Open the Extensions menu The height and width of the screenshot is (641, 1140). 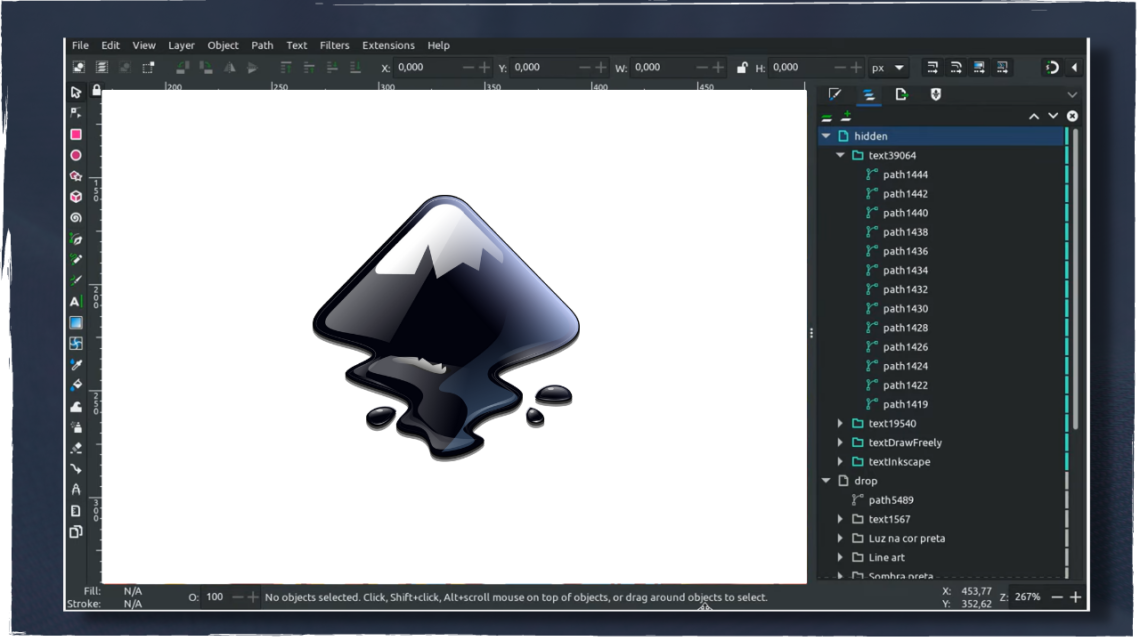click(388, 45)
